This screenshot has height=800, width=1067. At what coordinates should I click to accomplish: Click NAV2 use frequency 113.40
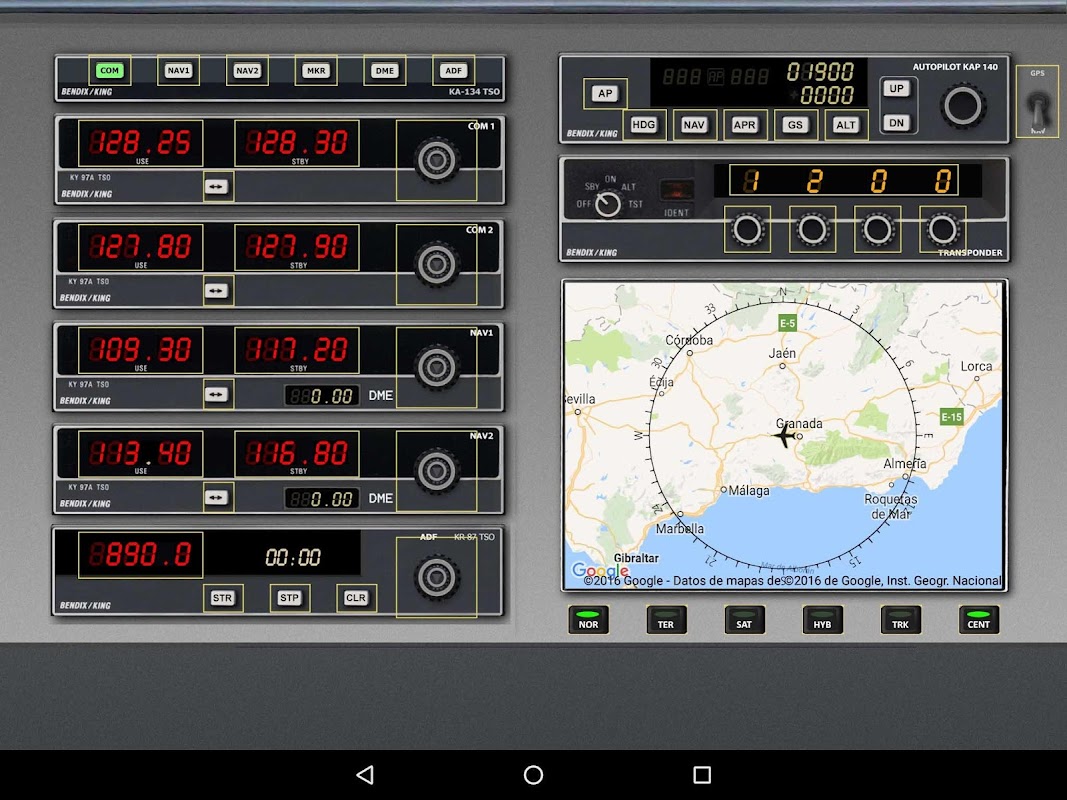tap(141, 454)
